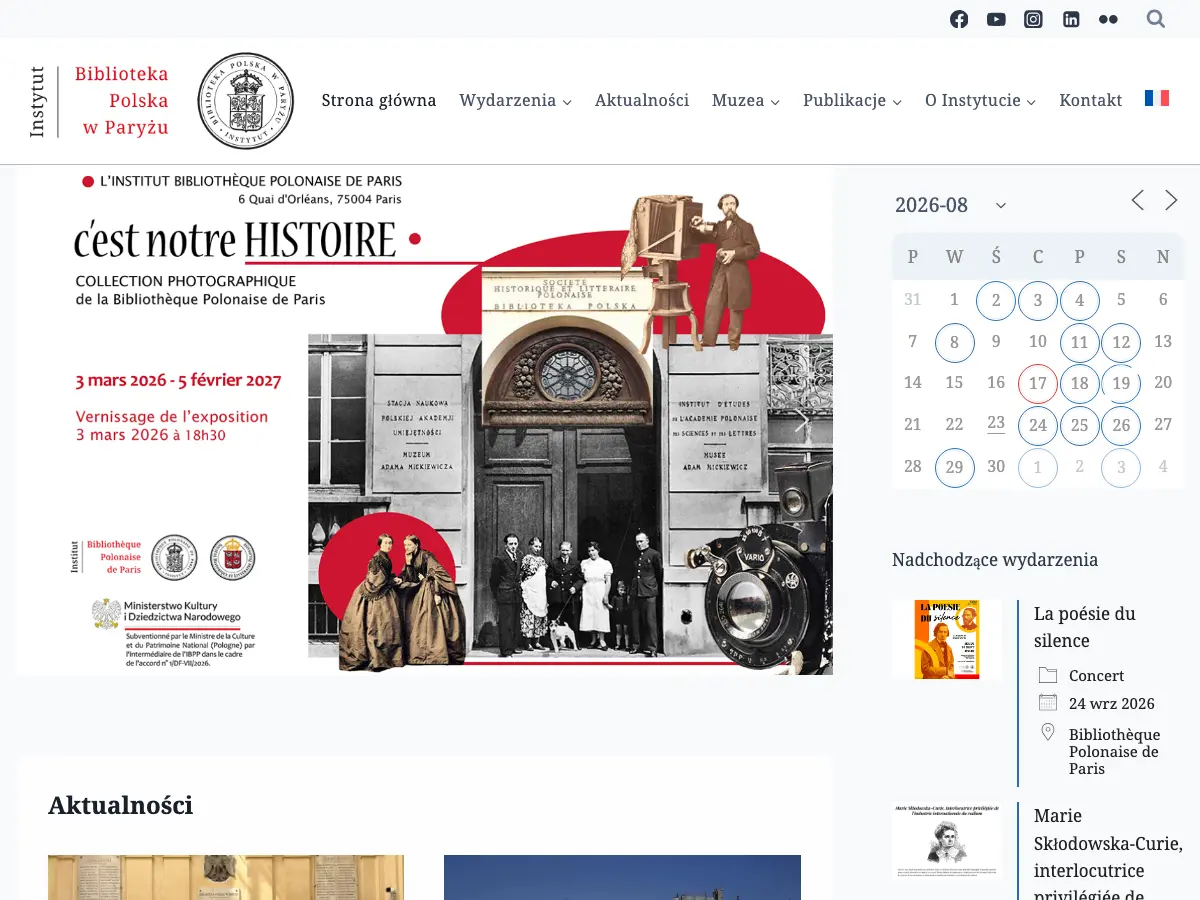Open the Instagram profile icon
The height and width of the screenshot is (900, 1200).
coord(1033,19)
